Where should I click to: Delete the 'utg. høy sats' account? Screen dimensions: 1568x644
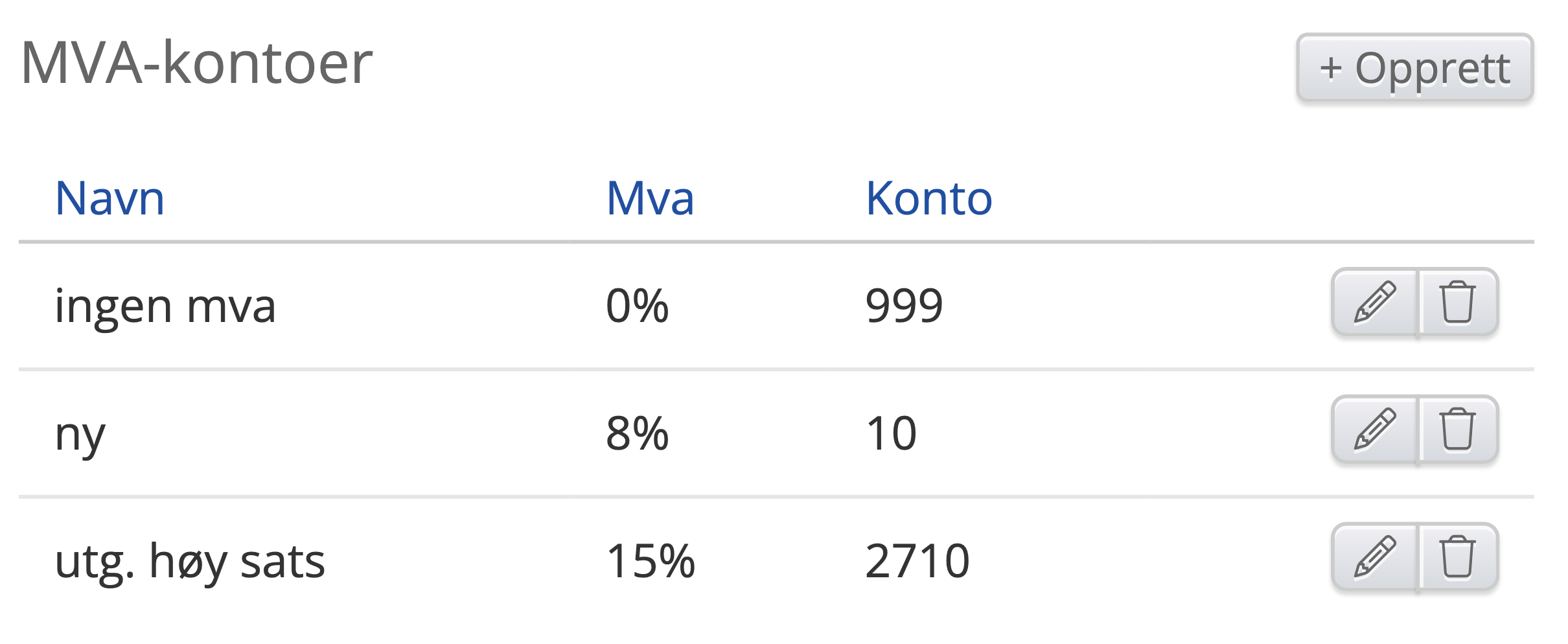click(1458, 557)
